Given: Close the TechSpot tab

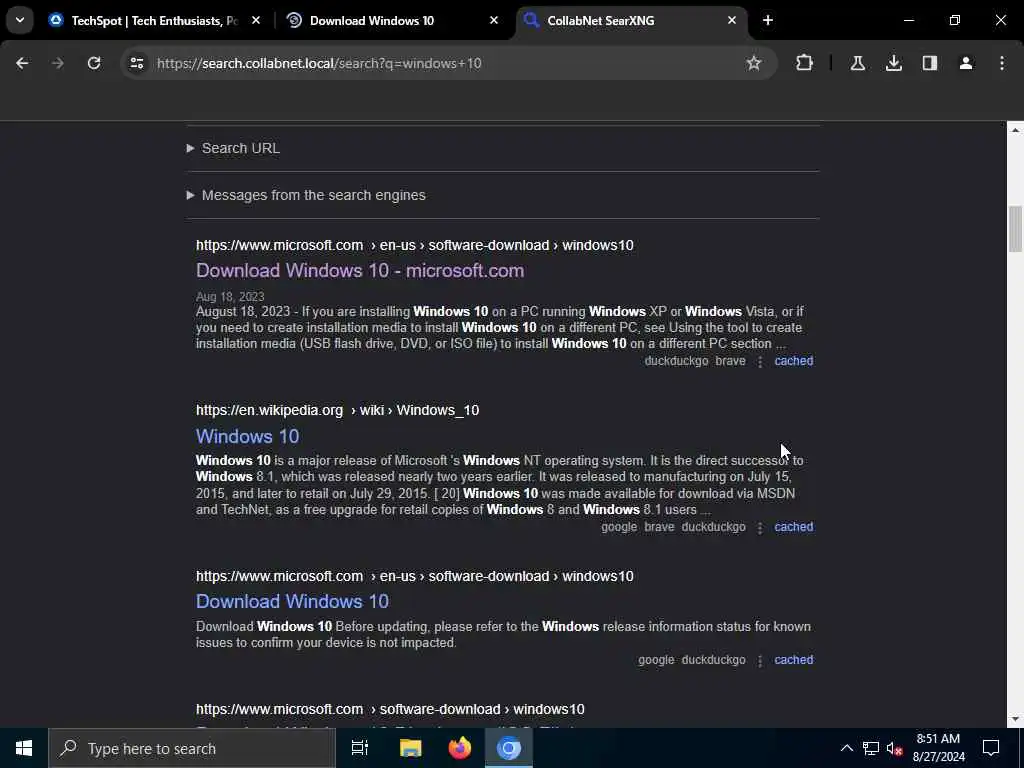Looking at the screenshot, I should (256, 20).
